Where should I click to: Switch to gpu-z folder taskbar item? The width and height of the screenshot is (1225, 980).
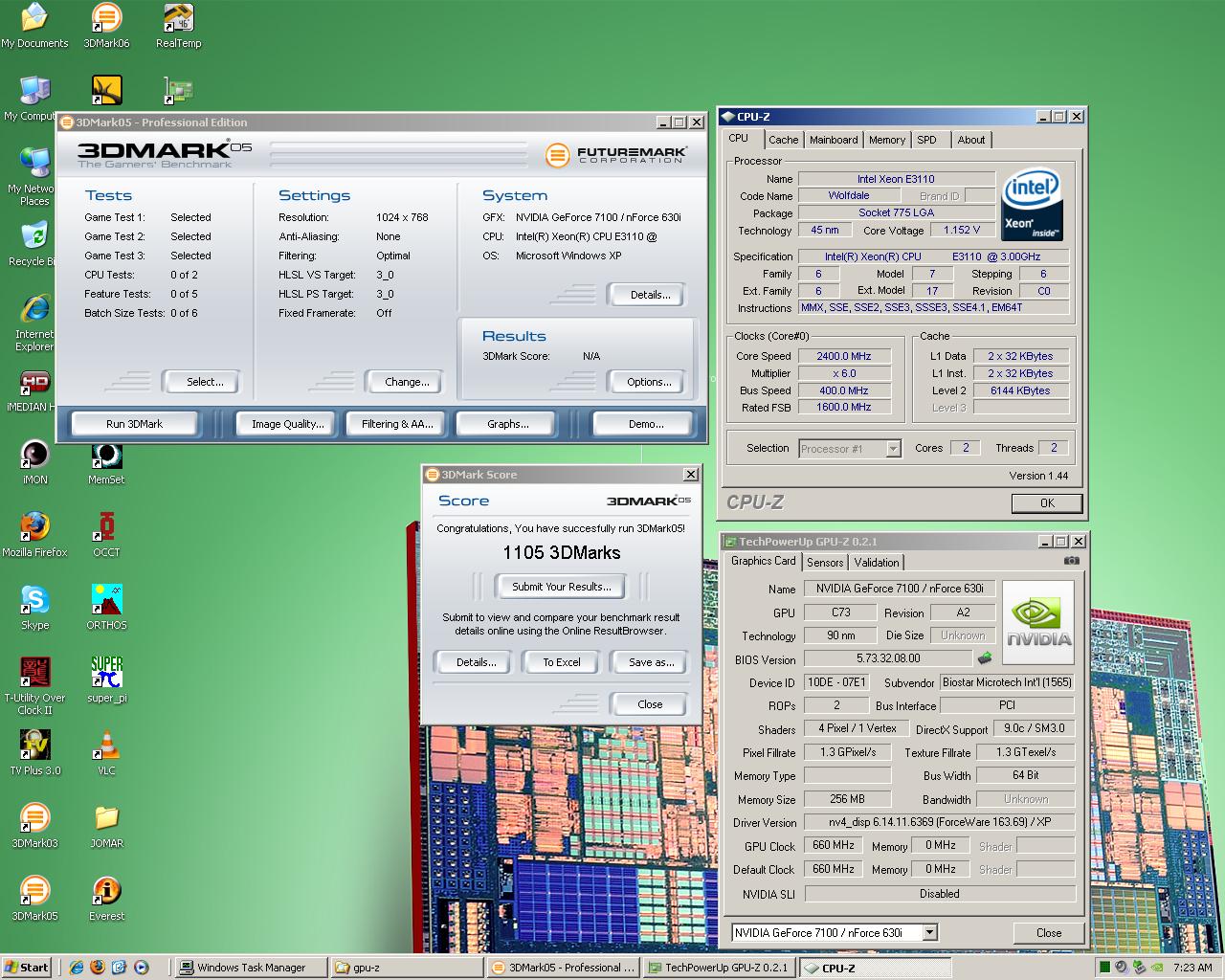(407, 968)
